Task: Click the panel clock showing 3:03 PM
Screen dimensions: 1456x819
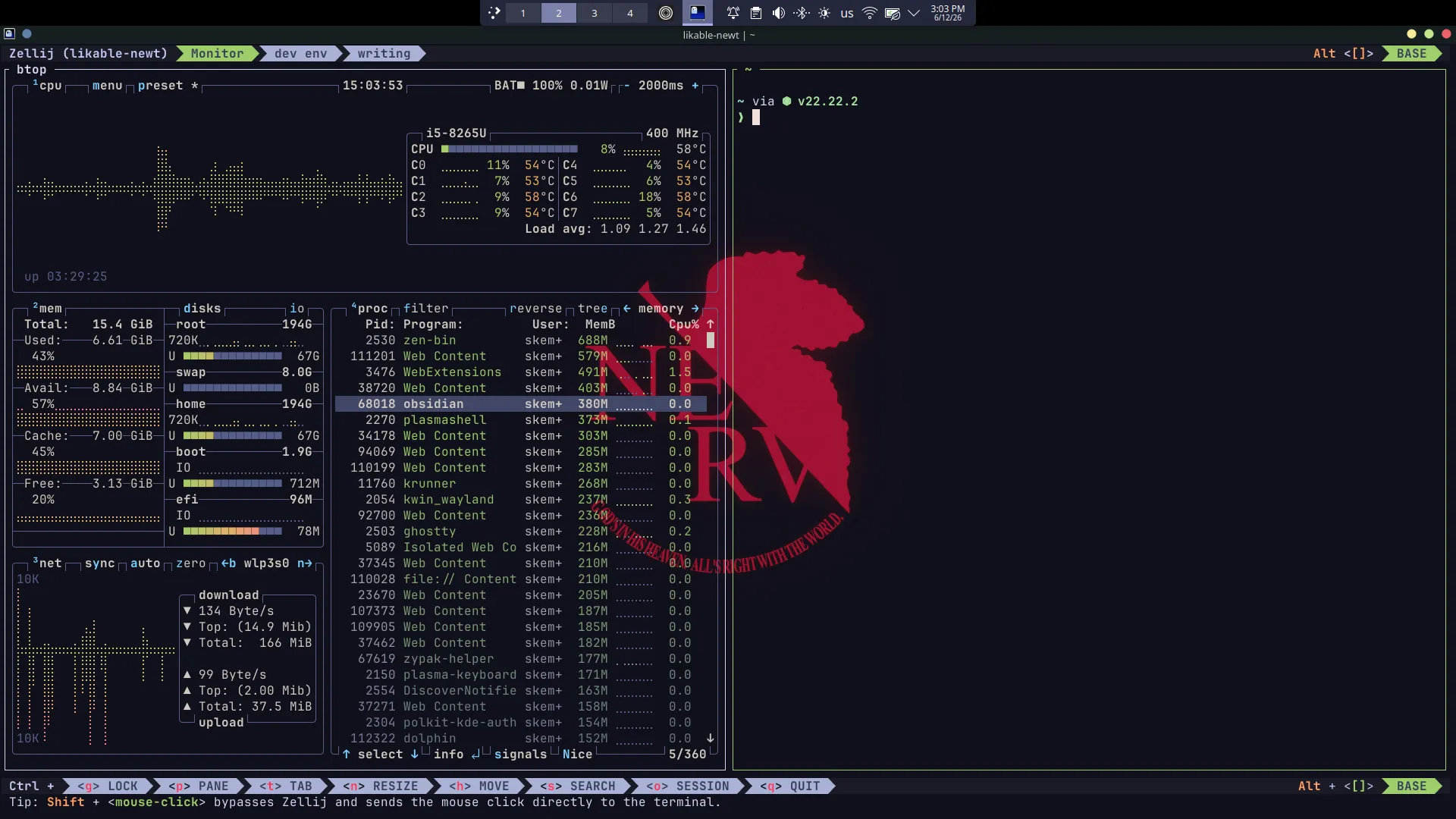Action: (948, 13)
